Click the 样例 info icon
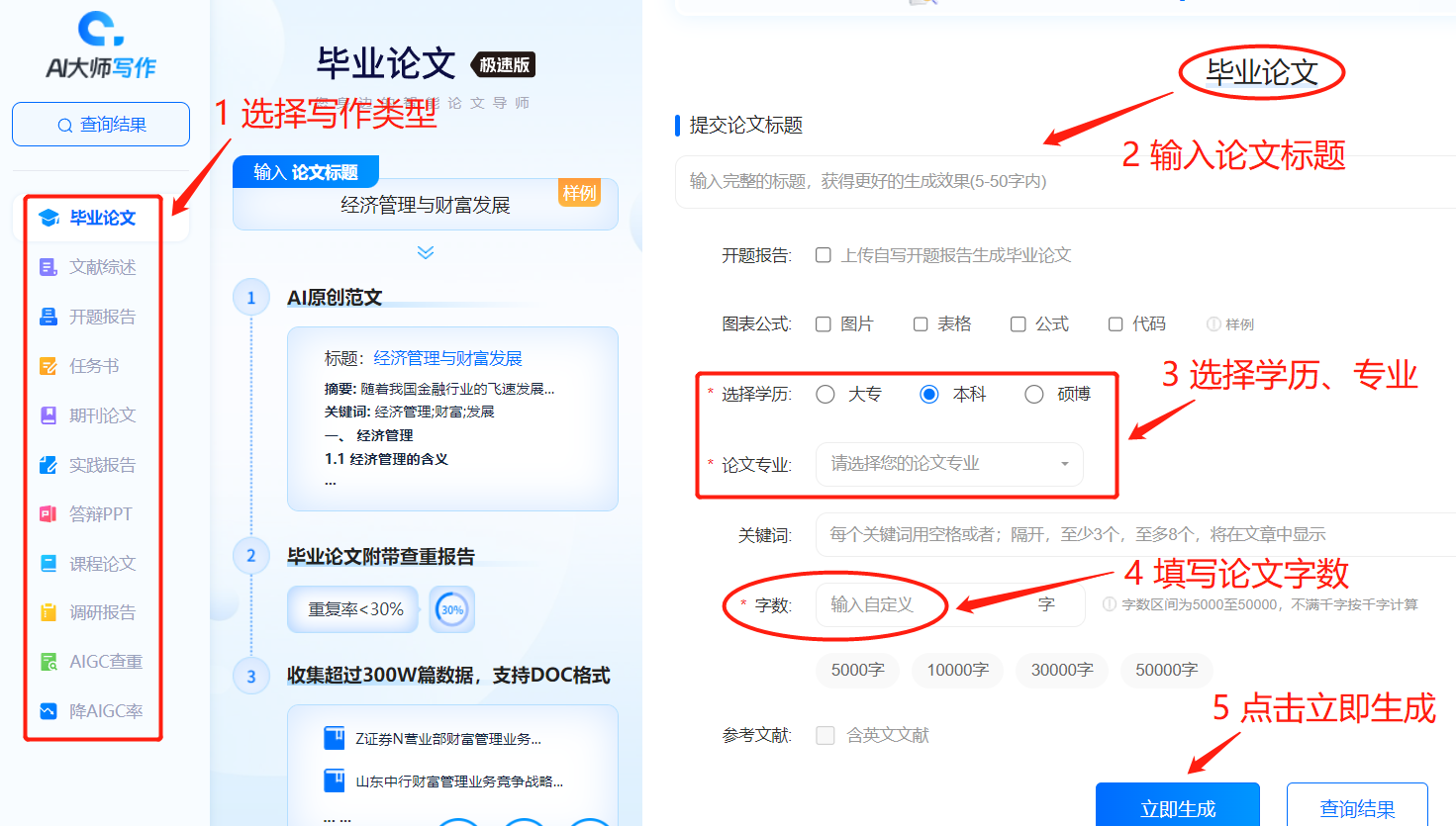1456x826 pixels. point(1213,324)
